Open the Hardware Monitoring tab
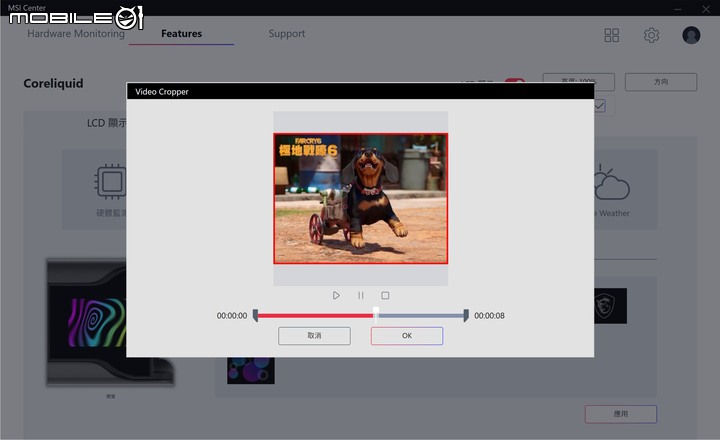The height and width of the screenshot is (440, 720). [x=76, y=34]
